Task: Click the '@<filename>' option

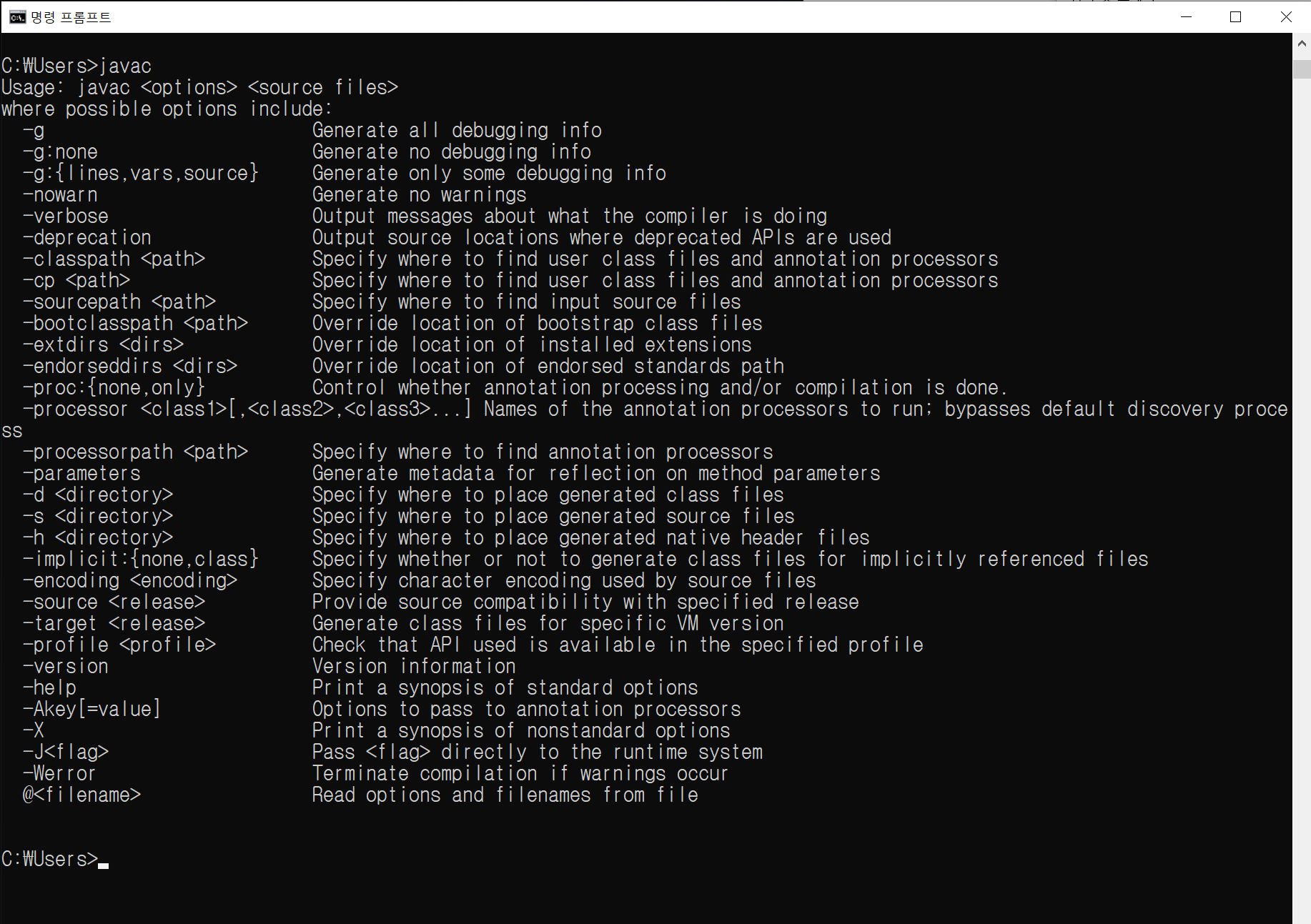Action: click(x=81, y=795)
